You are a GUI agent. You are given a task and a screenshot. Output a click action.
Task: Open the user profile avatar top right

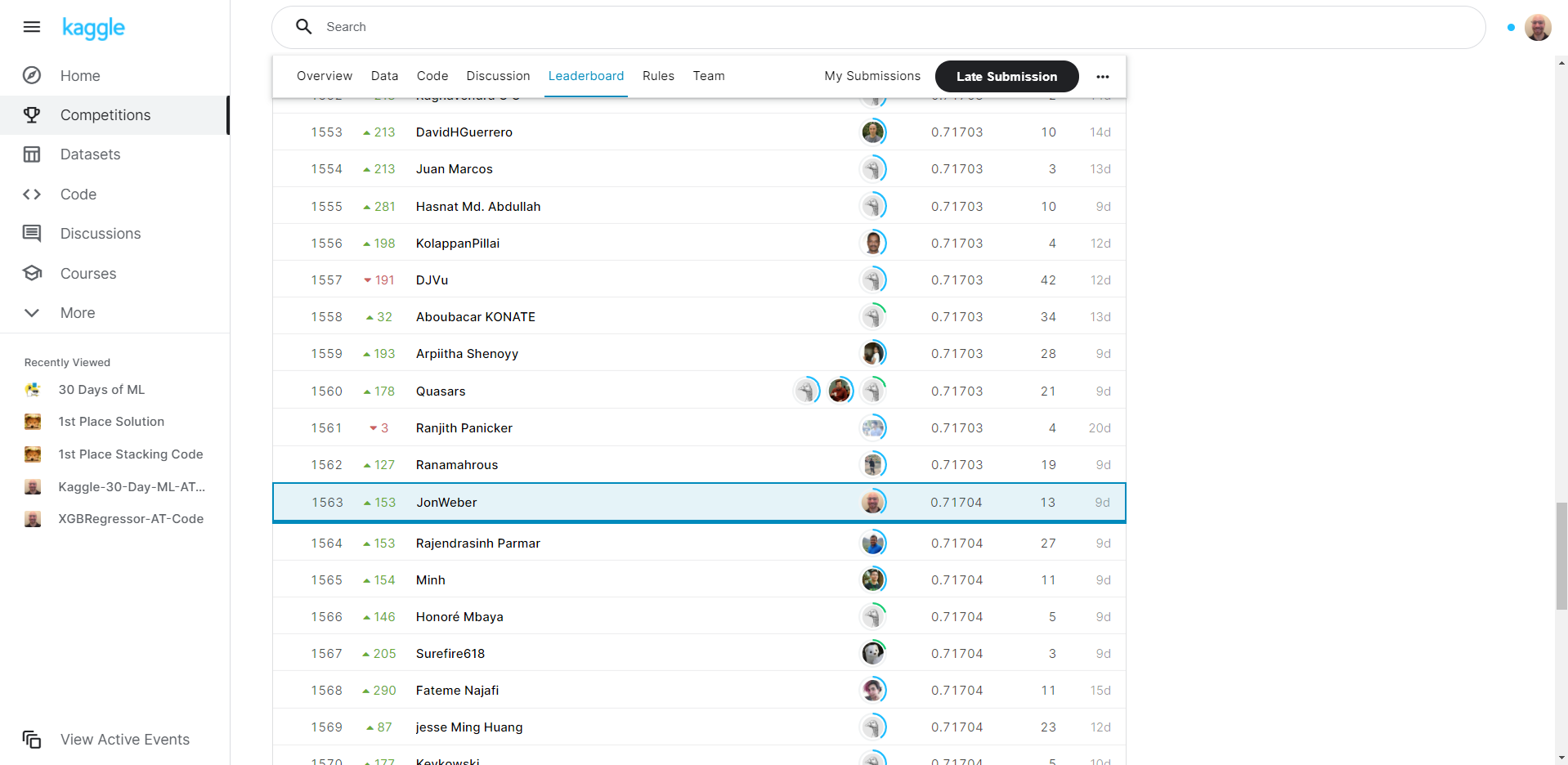(x=1538, y=27)
